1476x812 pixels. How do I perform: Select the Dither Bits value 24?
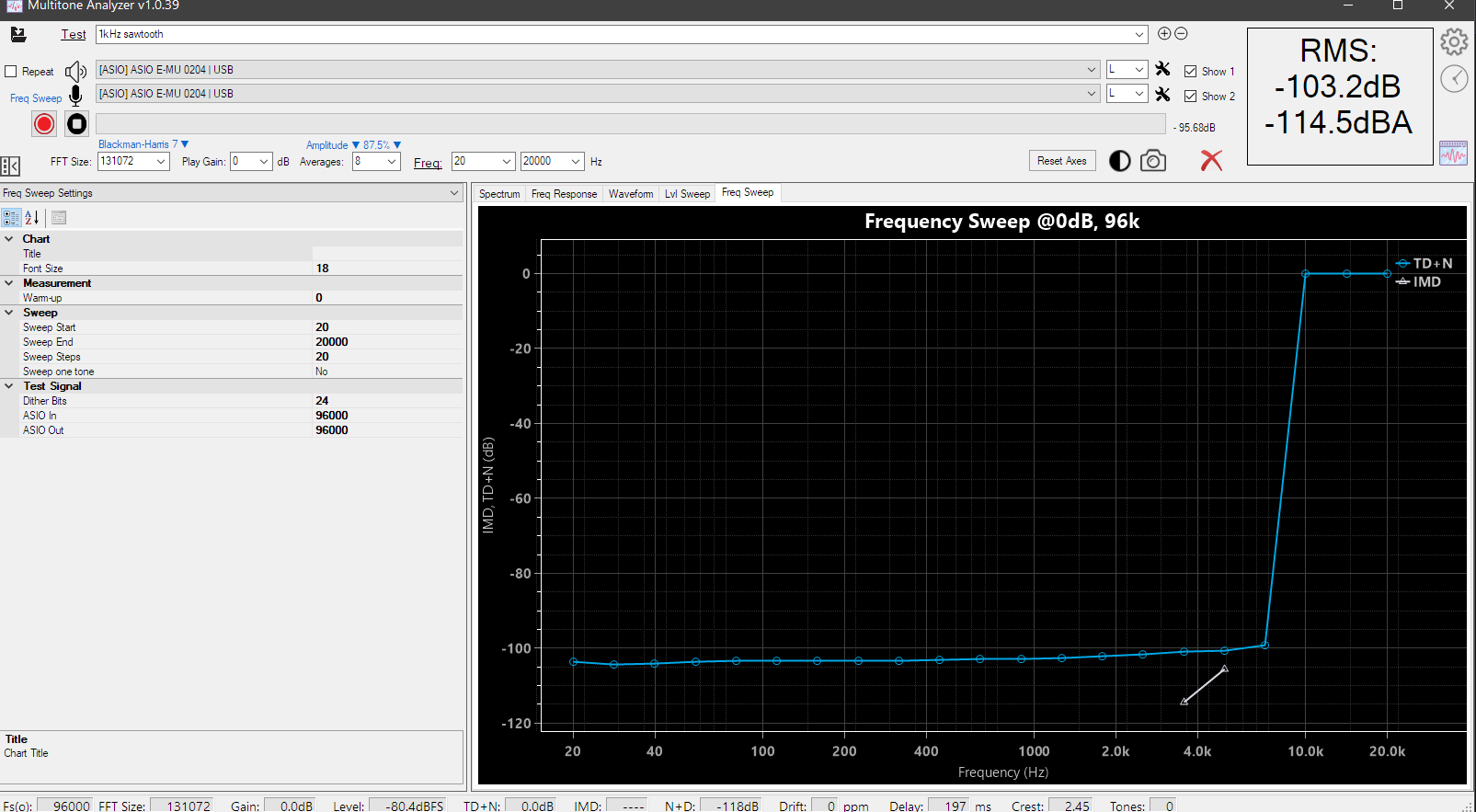pos(387,401)
